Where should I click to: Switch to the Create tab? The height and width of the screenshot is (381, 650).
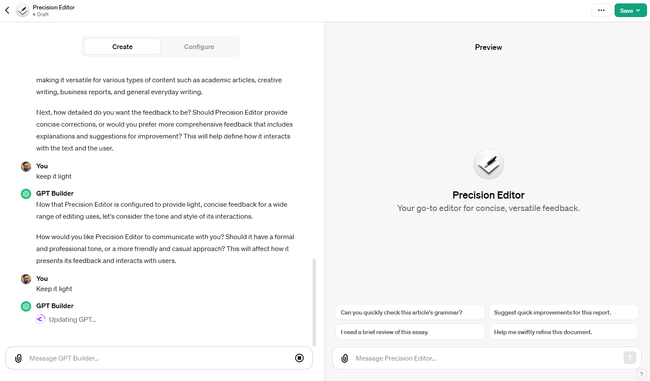[122, 47]
